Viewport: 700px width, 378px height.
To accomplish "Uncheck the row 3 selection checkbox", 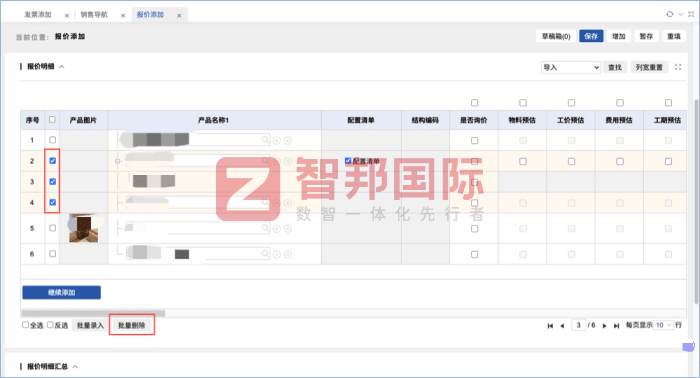I will pyautogui.click(x=52, y=182).
